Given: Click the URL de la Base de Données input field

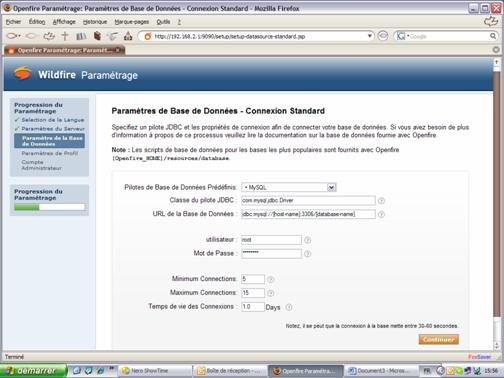Looking at the screenshot, I should (x=308, y=214).
